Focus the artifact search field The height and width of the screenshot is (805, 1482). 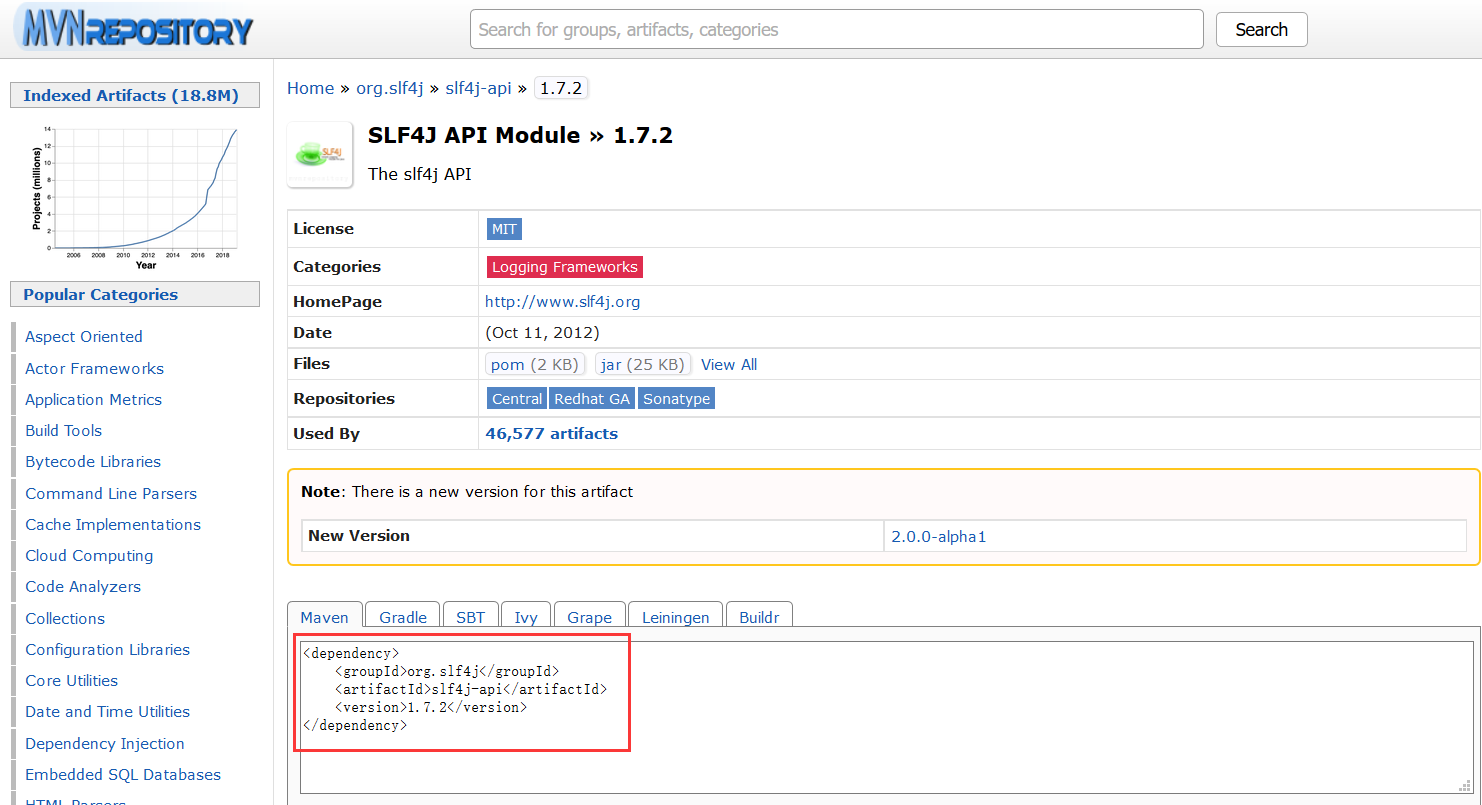[x=836, y=30]
